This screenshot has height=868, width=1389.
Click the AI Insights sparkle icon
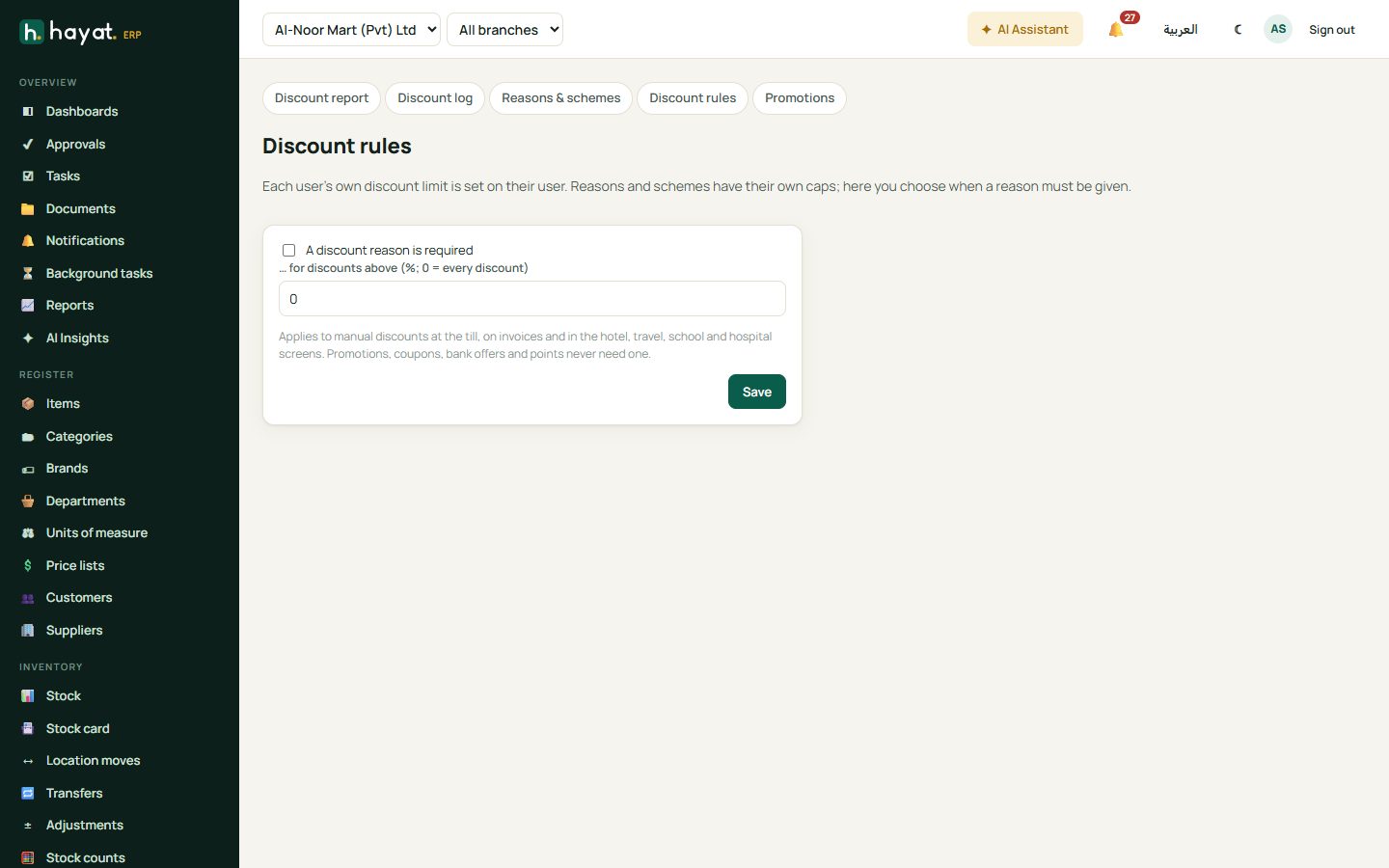click(28, 339)
